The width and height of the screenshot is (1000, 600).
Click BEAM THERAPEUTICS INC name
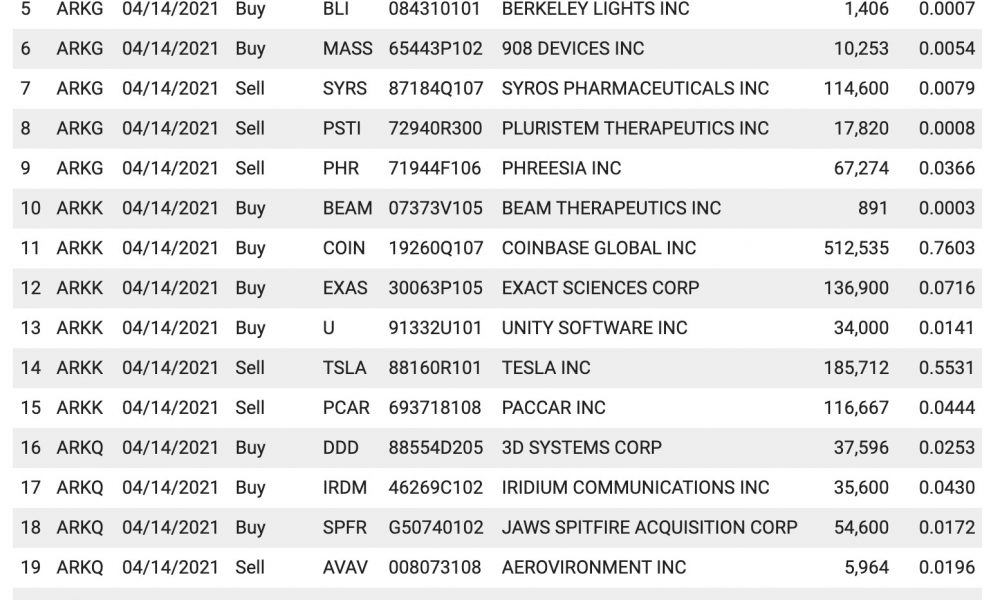611,208
